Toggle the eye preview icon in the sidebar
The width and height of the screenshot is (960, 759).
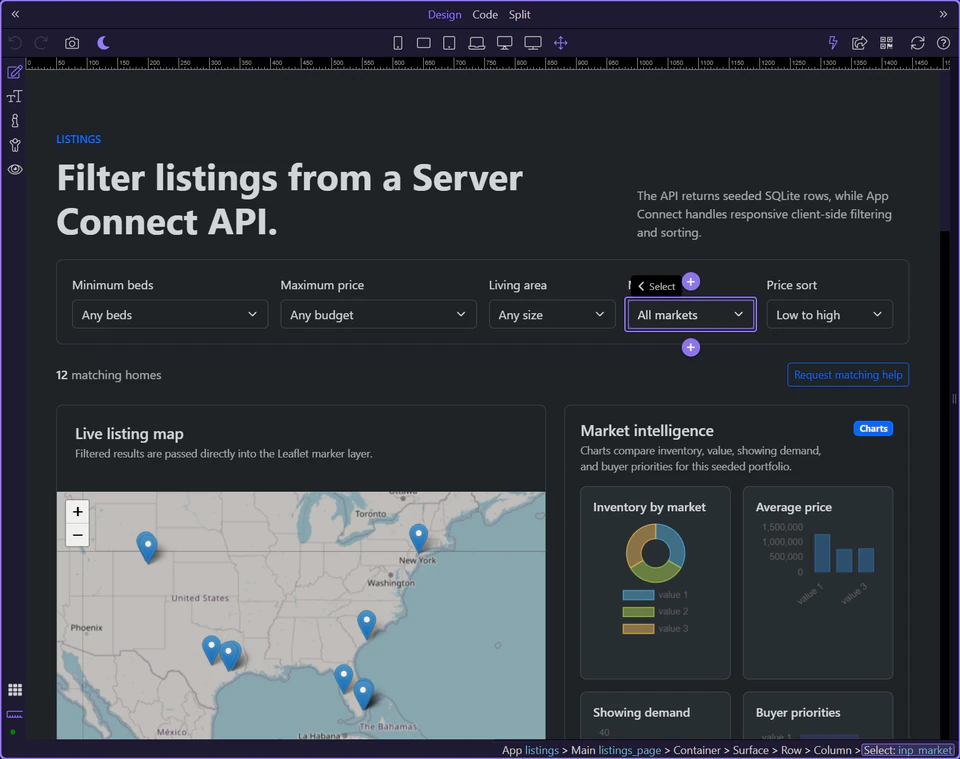click(x=14, y=169)
